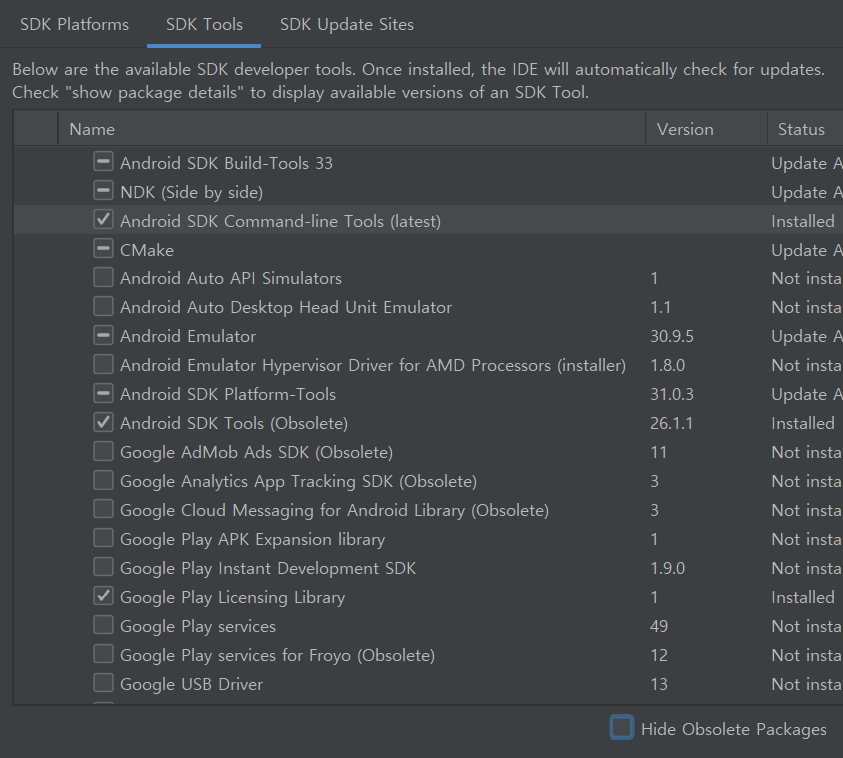843x758 pixels.
Task: Click the Hypervisor Driver version 1.8.0
Action: (x=668, y=366)
